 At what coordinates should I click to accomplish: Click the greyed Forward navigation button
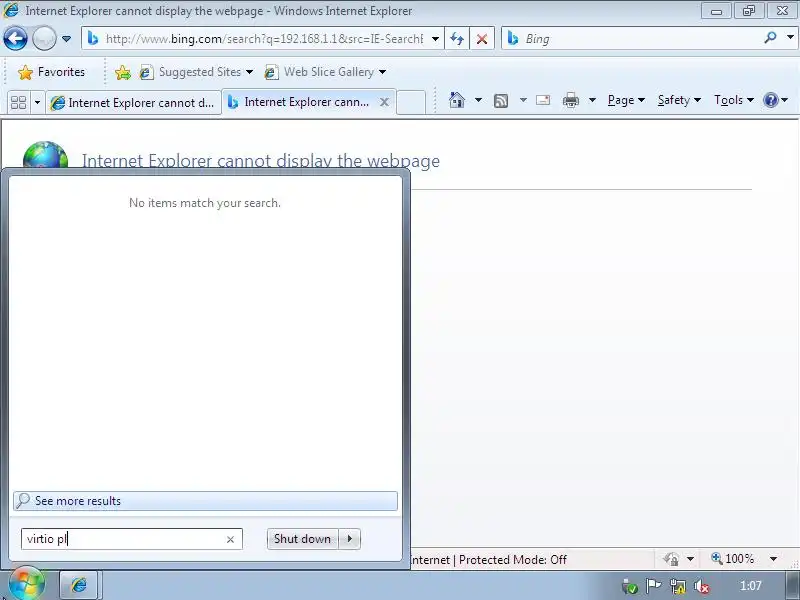(44, 38)
